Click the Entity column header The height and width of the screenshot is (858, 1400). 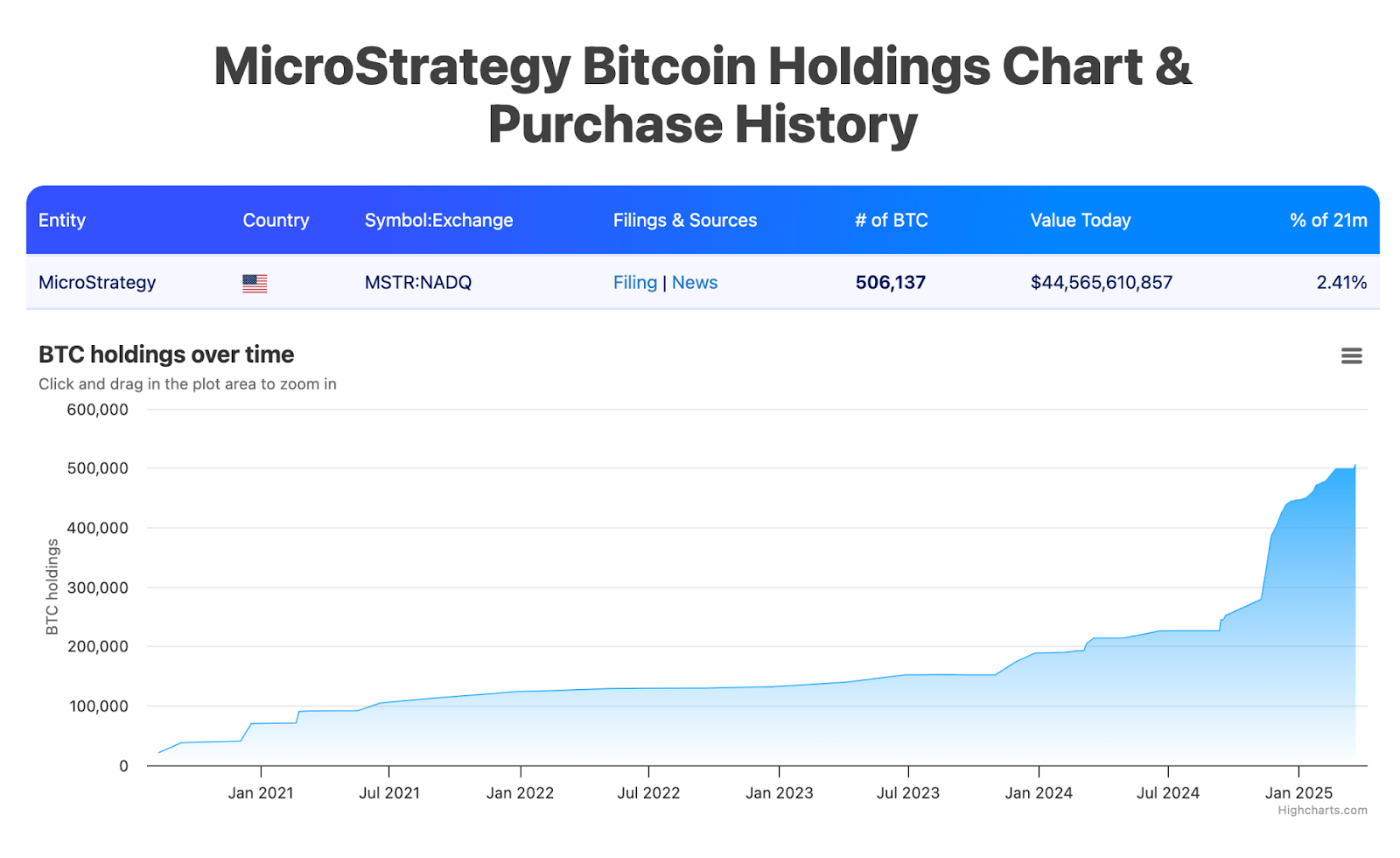click(x=62, y=221)
